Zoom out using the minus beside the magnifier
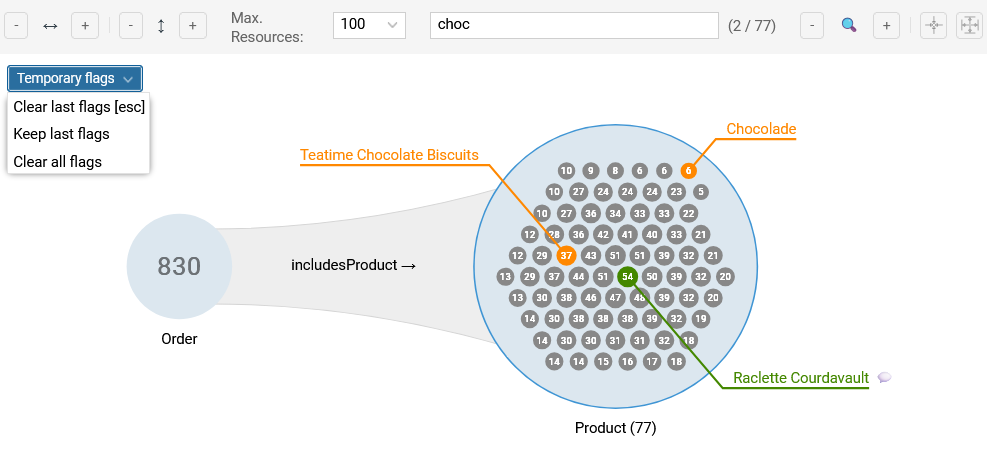Screen dimensions: 987x450 click(x=811, y=26)
